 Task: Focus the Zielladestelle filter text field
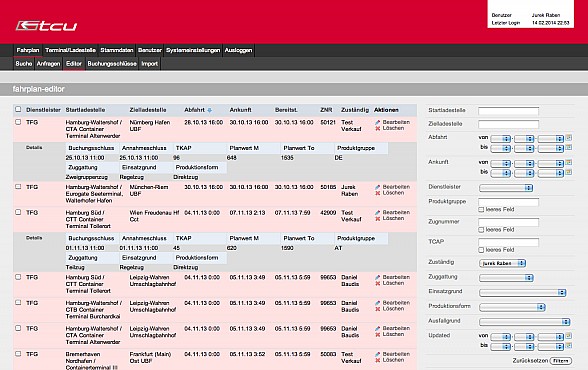(x=508, y=124)
